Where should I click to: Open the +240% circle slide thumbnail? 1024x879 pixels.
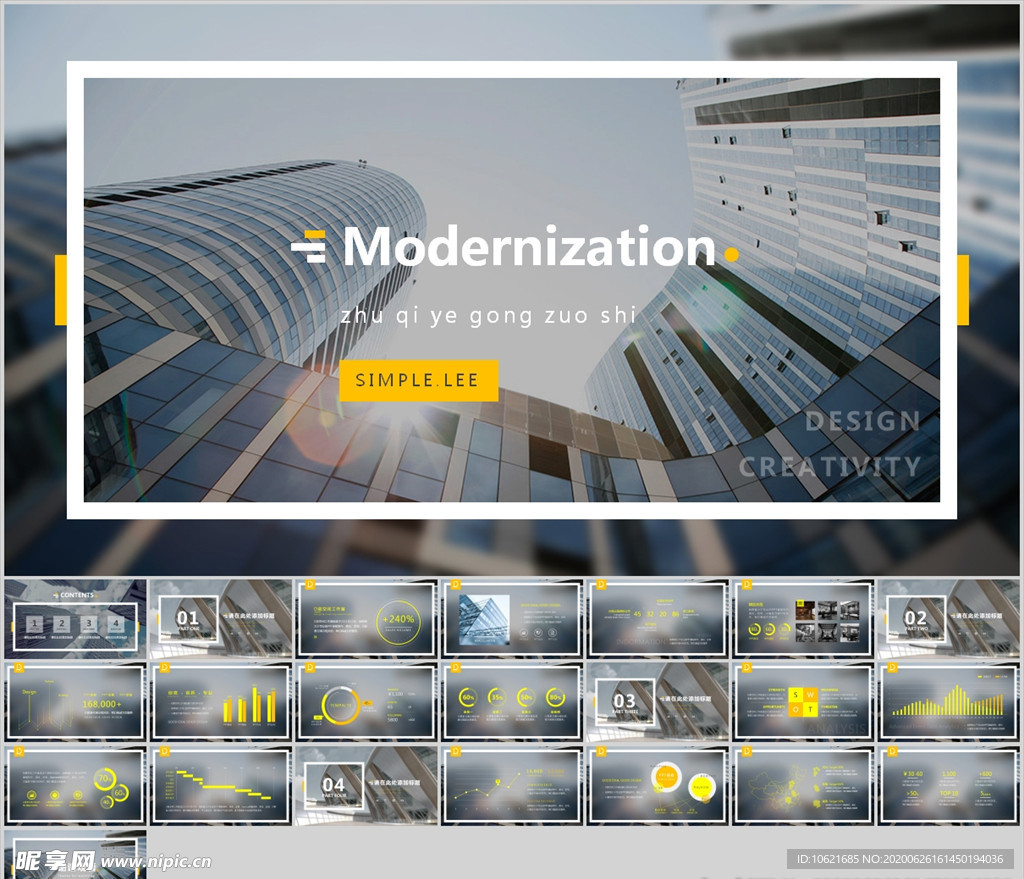pos(366,619)
